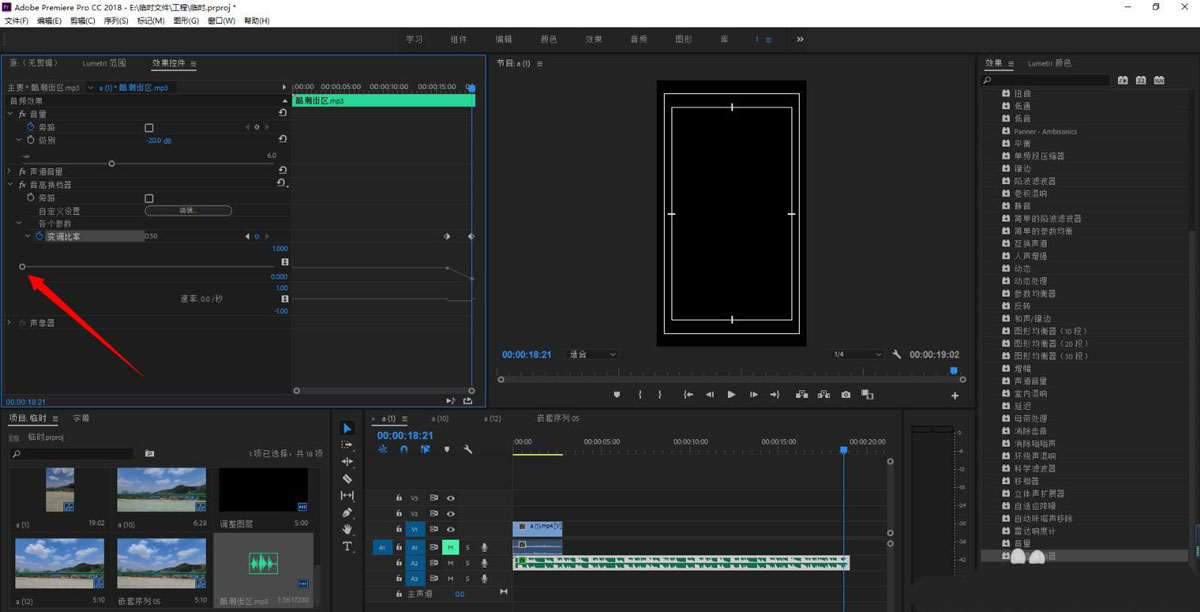Toggle the Snap magnet icon in timeline
Screen dimensions: 1200x612
coord(404,450)
